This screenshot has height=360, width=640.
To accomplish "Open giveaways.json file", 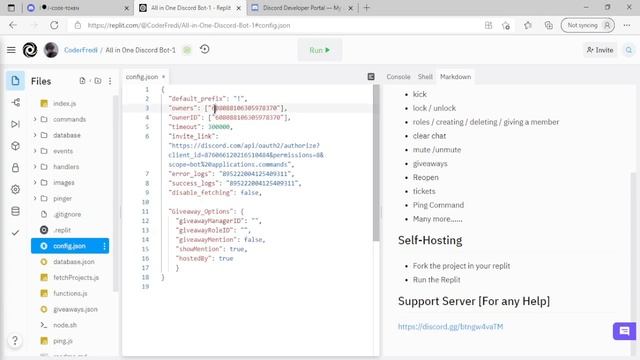I will coord(76,309).
